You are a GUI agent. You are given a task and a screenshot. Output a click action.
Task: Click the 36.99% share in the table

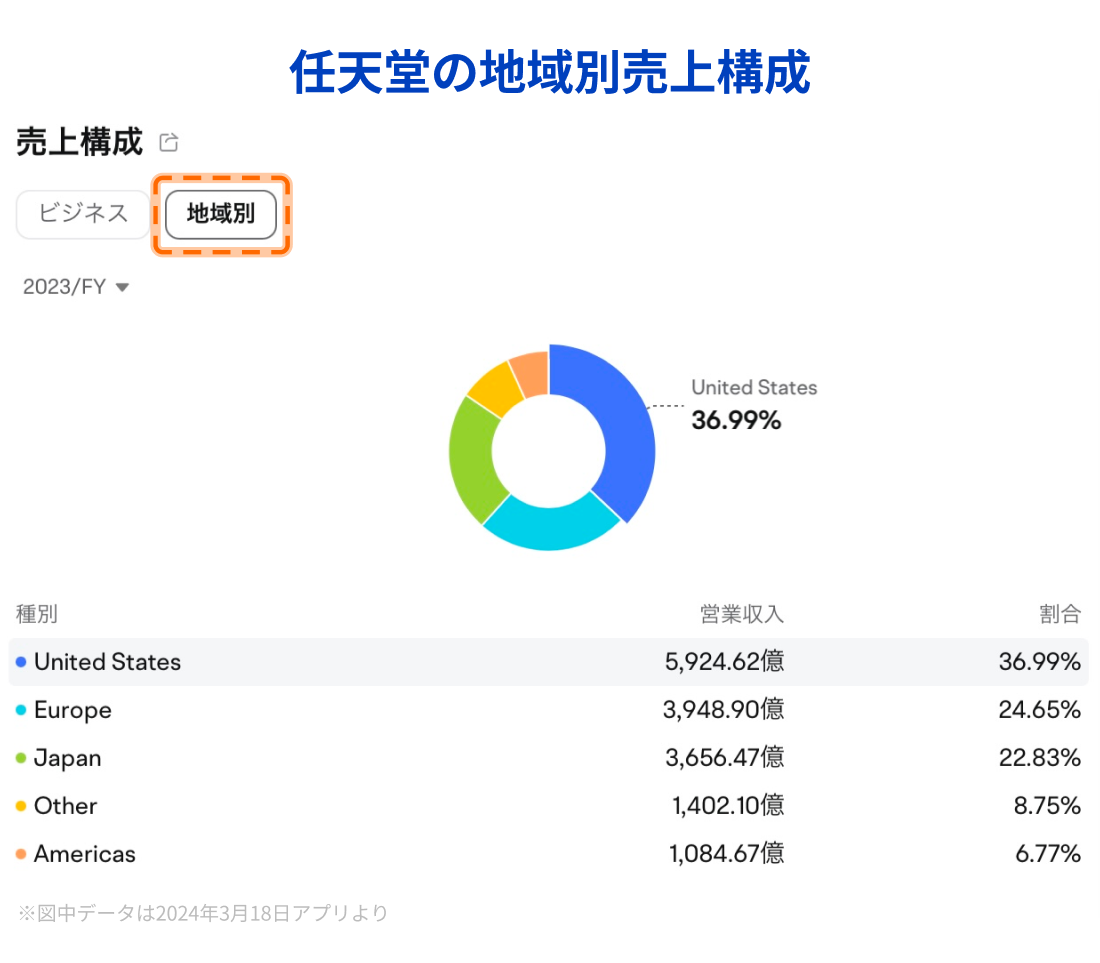click(1040, 661)
